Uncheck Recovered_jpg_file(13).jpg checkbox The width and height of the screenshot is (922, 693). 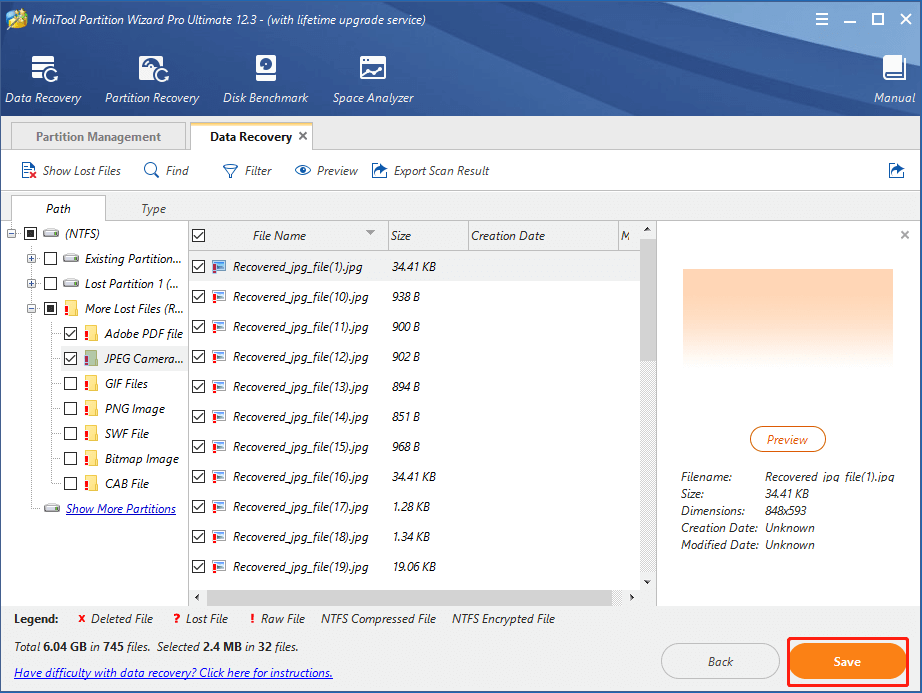point(199,386)
